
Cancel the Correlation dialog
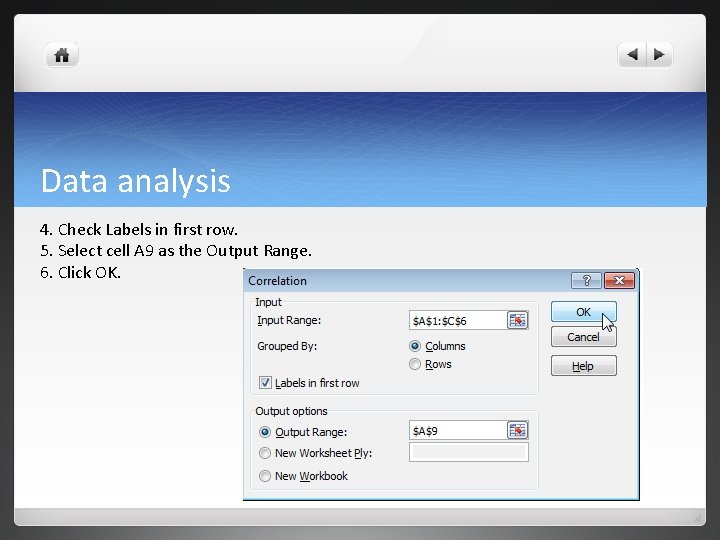(x=583, y=337)
